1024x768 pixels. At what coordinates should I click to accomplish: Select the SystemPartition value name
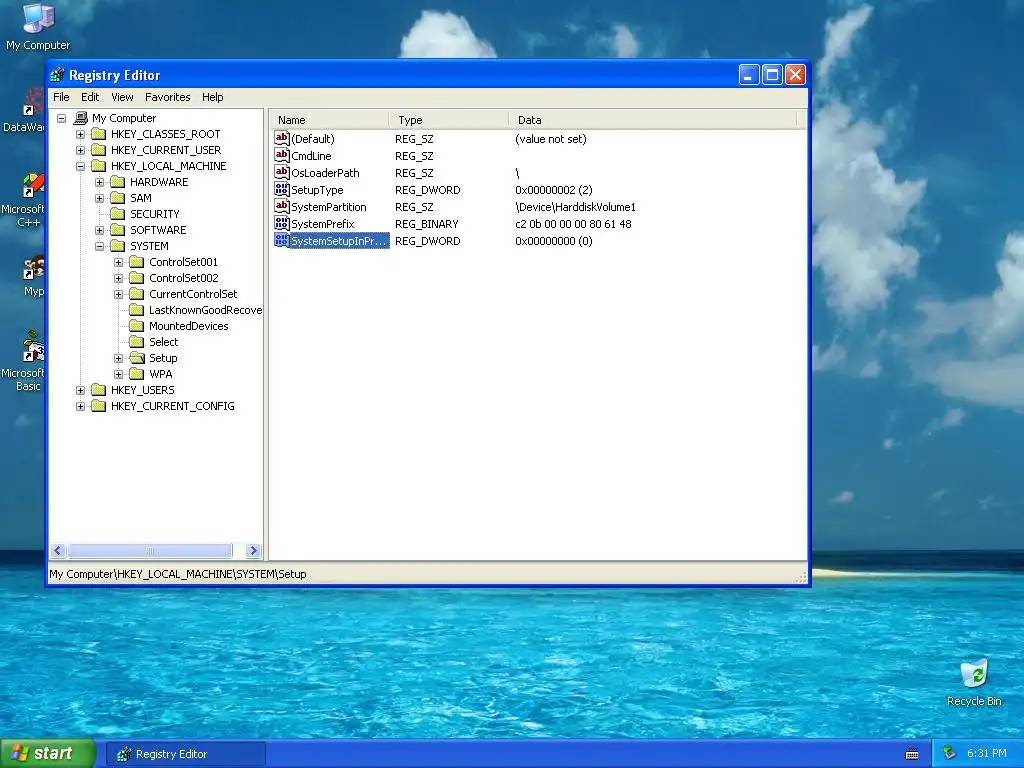pos(328,207)
